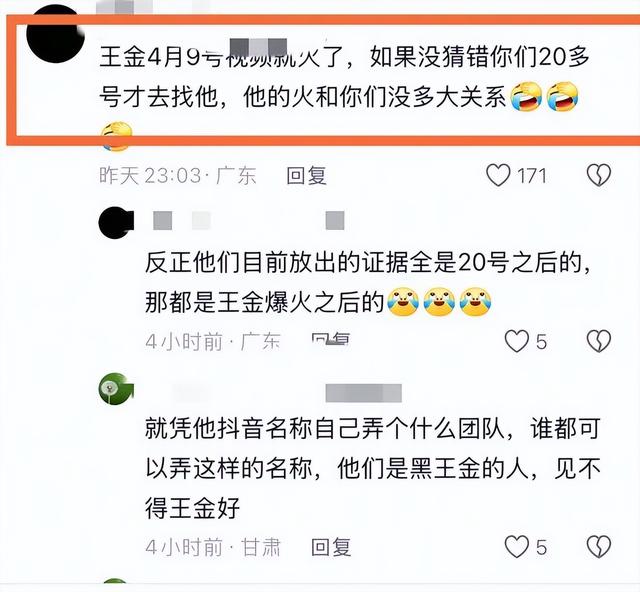Reply to the top comment posted 昨天 23:03

click(x=306, y=176)
